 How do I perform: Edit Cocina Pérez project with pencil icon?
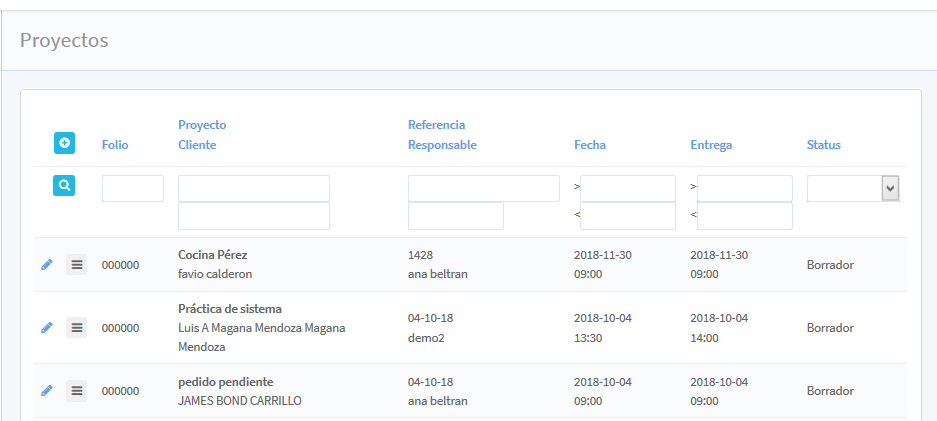pyautogui.click(x=46, y=265)
